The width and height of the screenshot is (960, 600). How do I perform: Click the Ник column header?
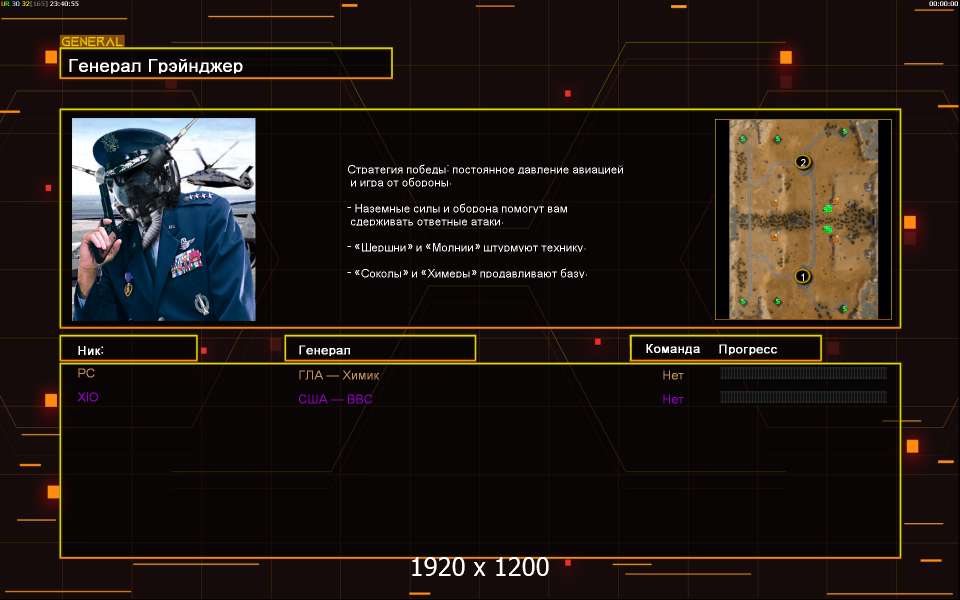pyautogui.click(x=128, y=349)
